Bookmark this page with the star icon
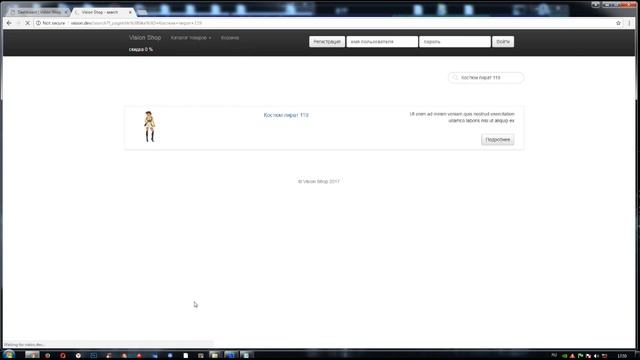The image size is (640, 360). point(618,23)
